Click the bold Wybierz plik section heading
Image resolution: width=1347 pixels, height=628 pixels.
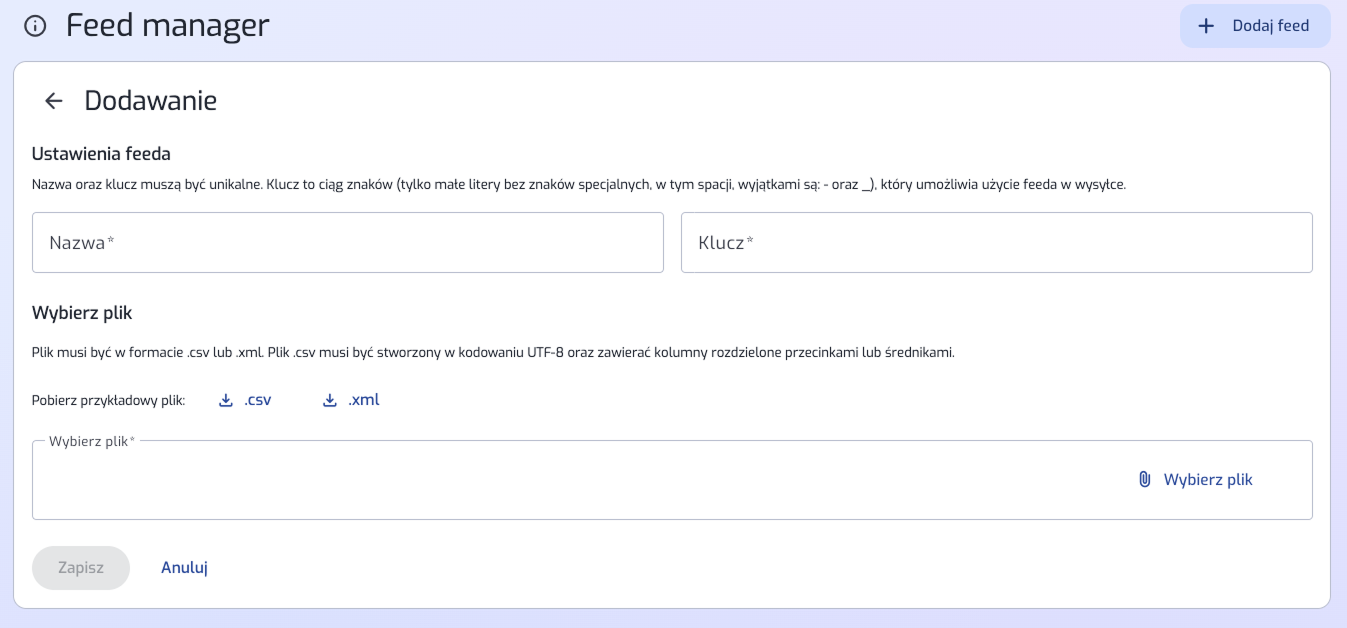82,313
